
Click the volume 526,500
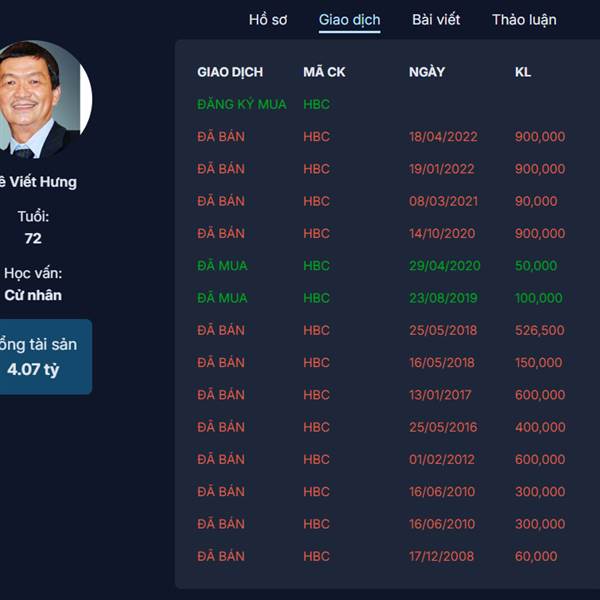point(540,330)
